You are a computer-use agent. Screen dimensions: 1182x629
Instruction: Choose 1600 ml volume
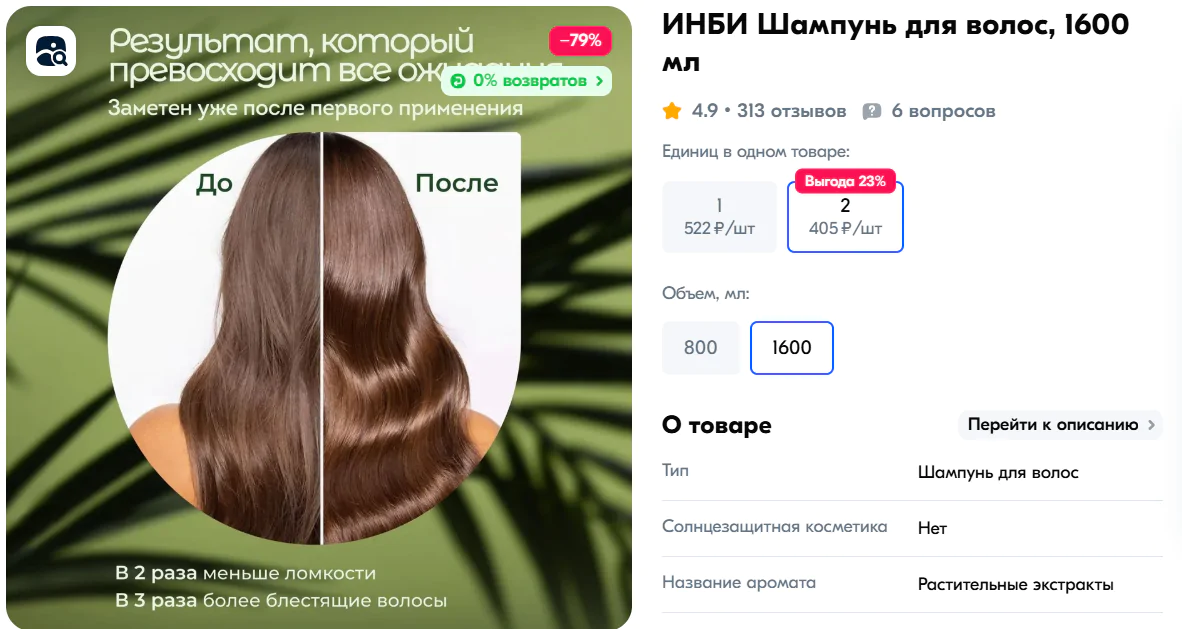(792, 348)
